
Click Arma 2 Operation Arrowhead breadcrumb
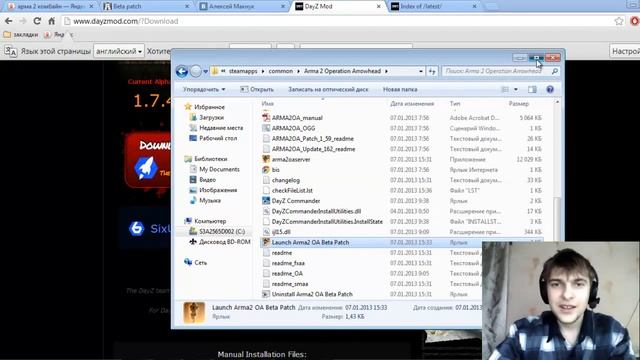(x=342, y=71)
